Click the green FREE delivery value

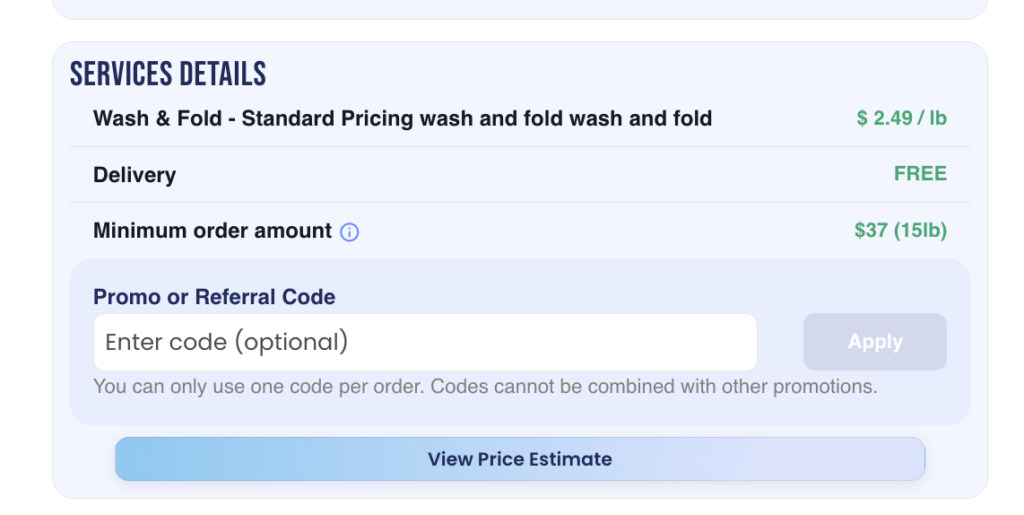coord(920,174)
